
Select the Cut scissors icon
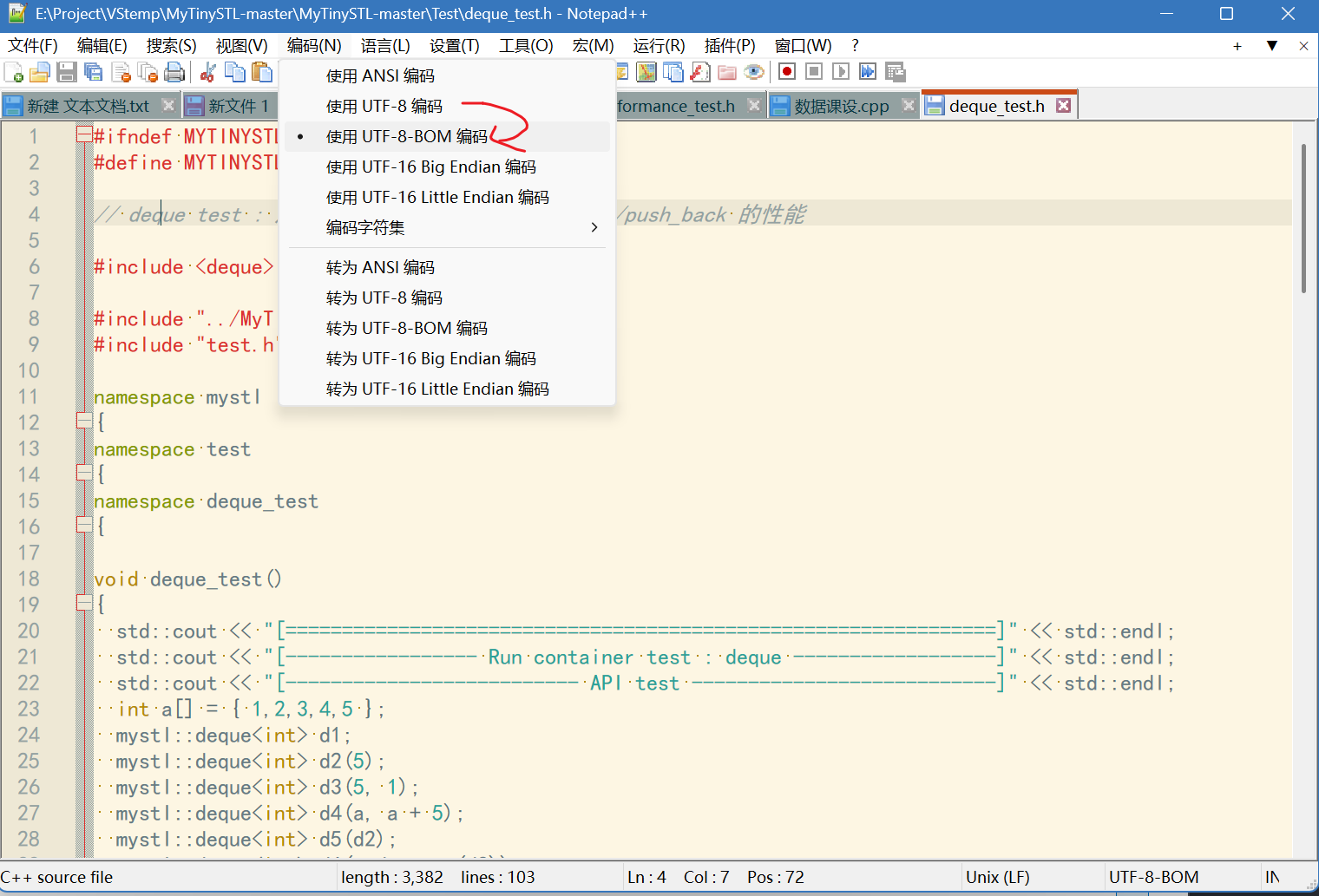(x=207, y=72)
